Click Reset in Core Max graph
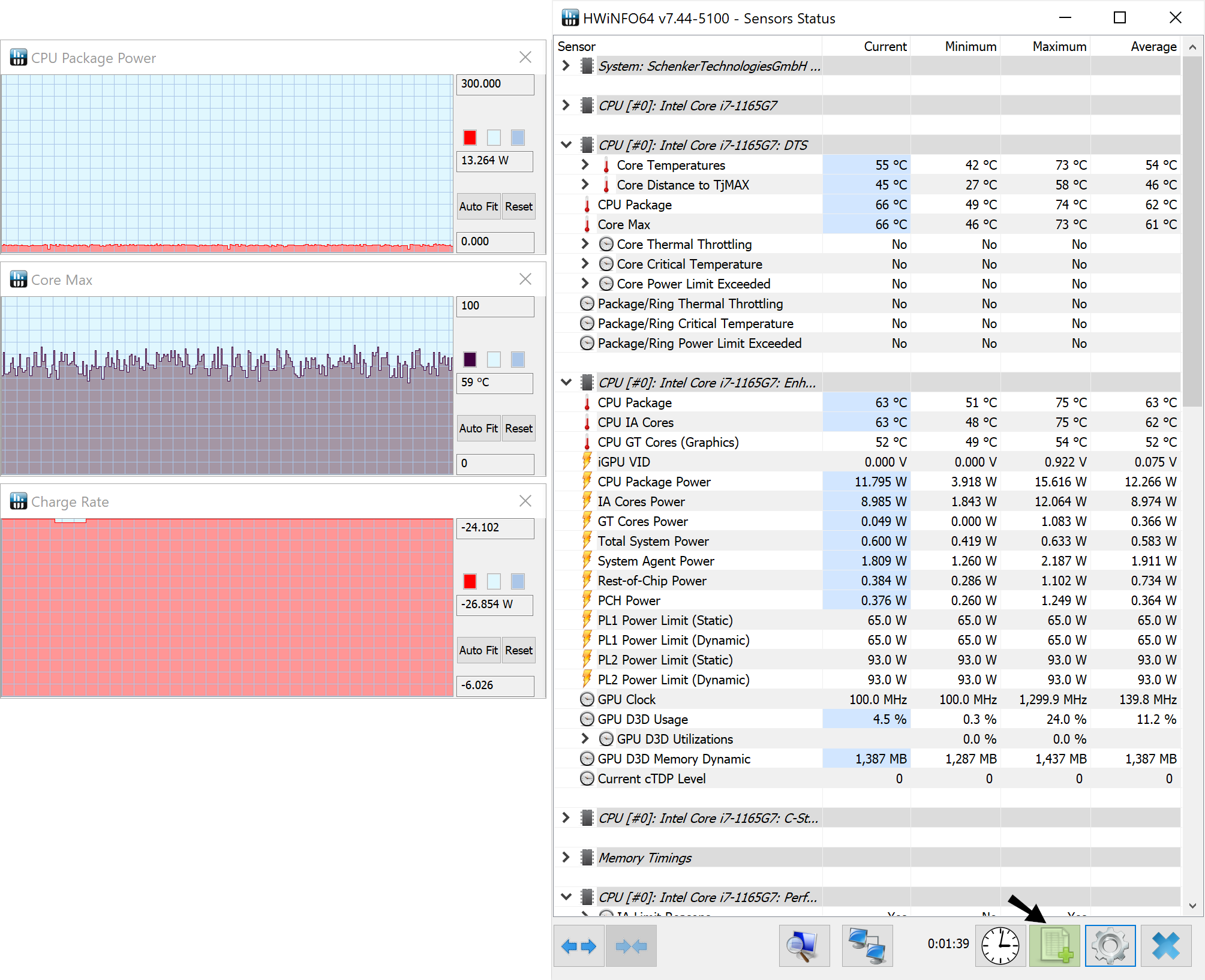Image resolution: width=1205 pixels, height=980 pixels. [x=519, y=428]
